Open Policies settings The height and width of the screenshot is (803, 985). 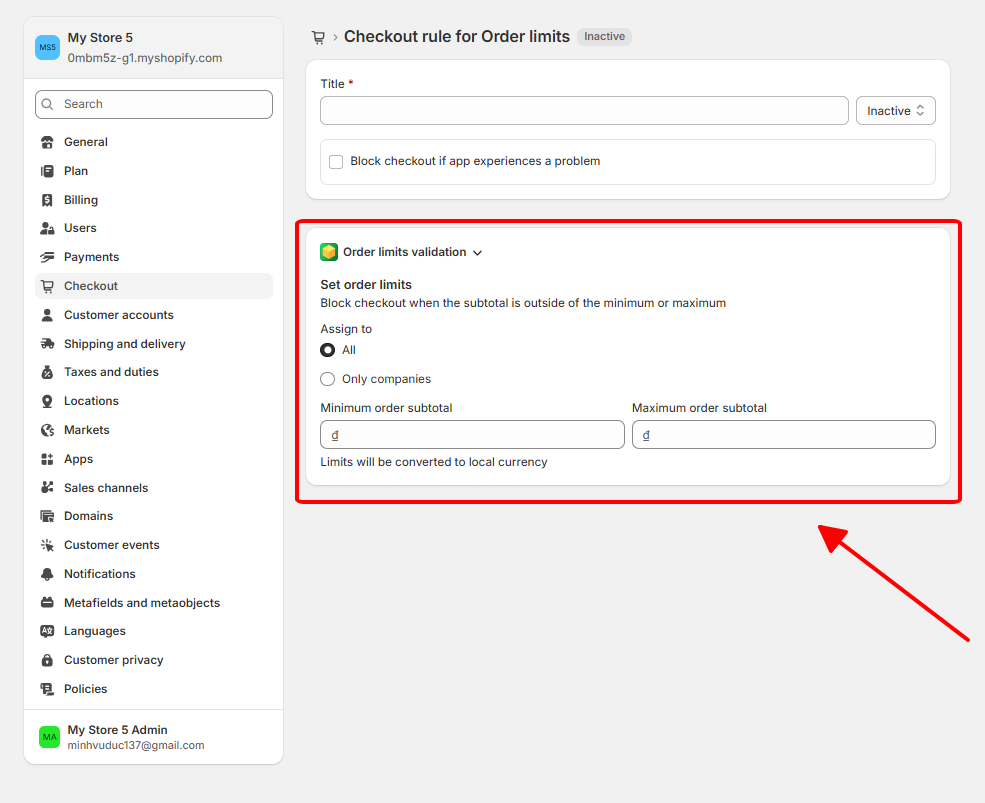pos(154,689)
